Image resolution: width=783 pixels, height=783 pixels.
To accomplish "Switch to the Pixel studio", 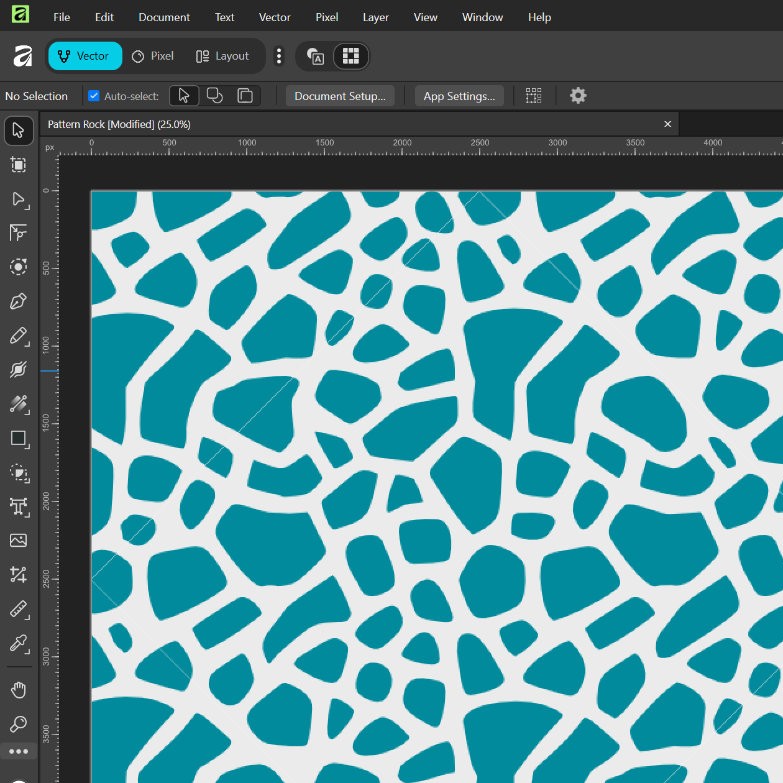I will click(152, 56).
